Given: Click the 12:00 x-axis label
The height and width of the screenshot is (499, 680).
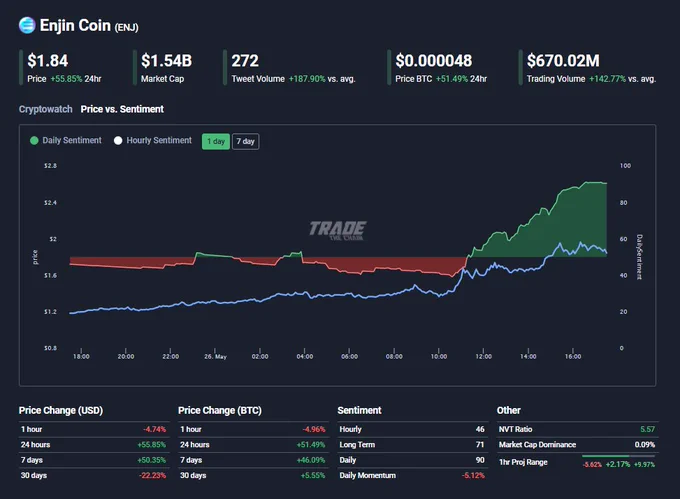Looking at the screenshot, I should 484,357.
